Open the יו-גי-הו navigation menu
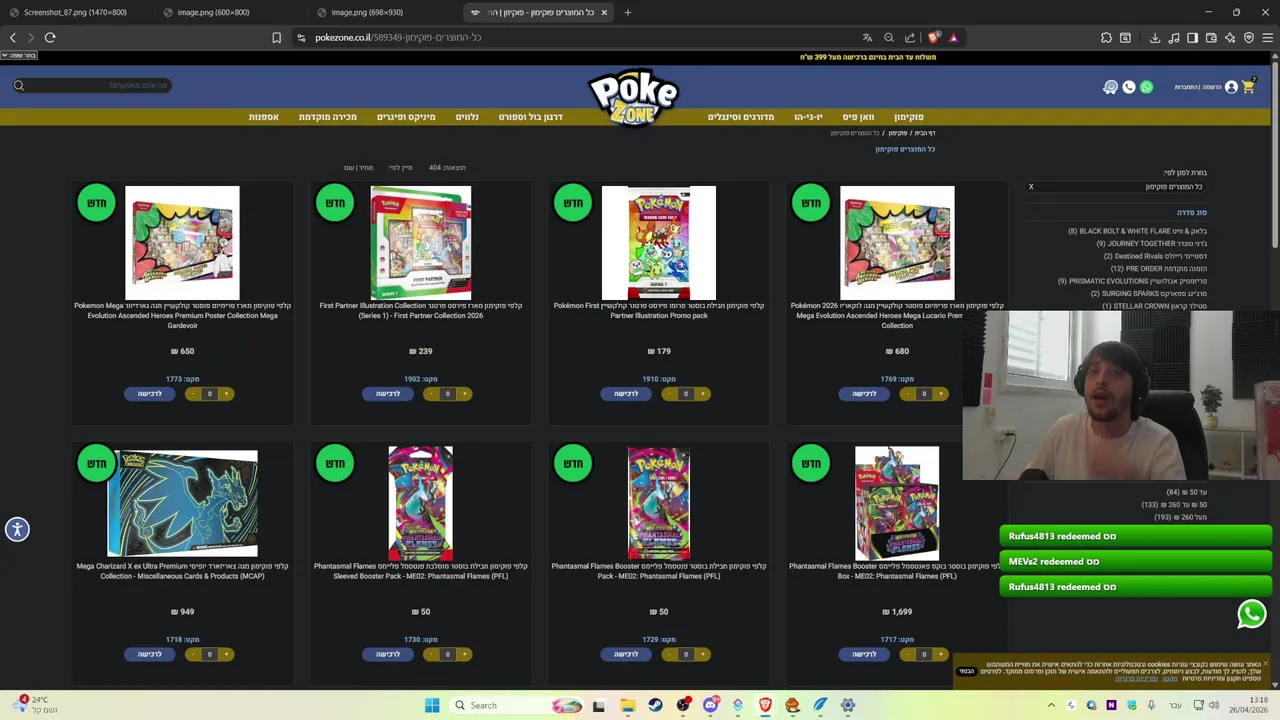This screenshot has height=720, width=1280. [x=808, y=117]
